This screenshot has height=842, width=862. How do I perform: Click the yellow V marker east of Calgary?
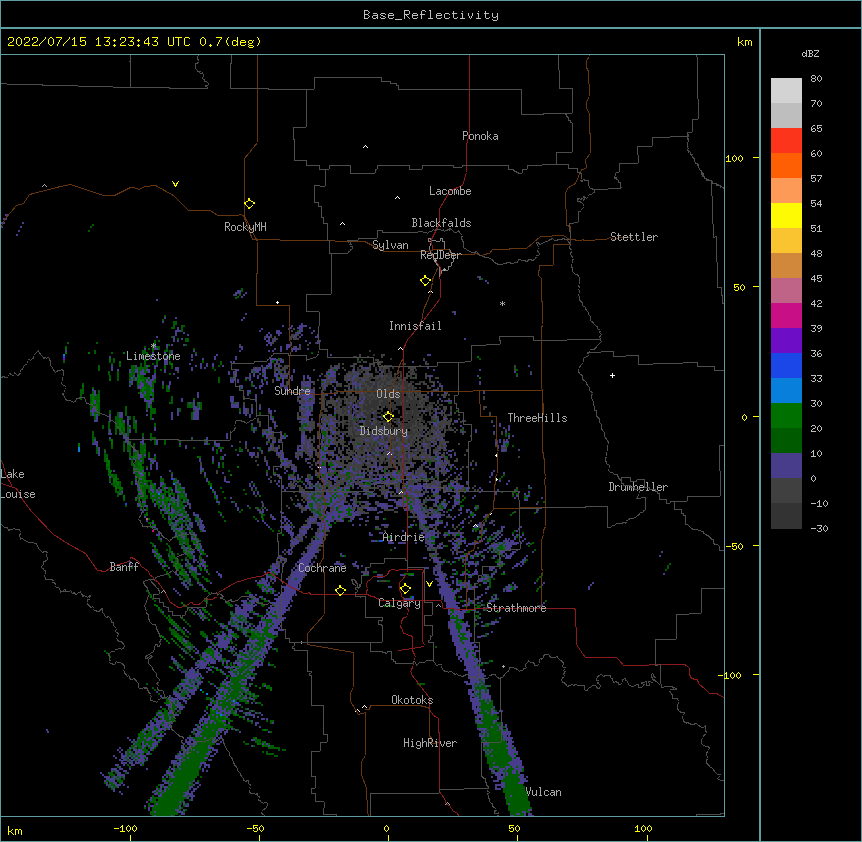click(x=429, y=584)
